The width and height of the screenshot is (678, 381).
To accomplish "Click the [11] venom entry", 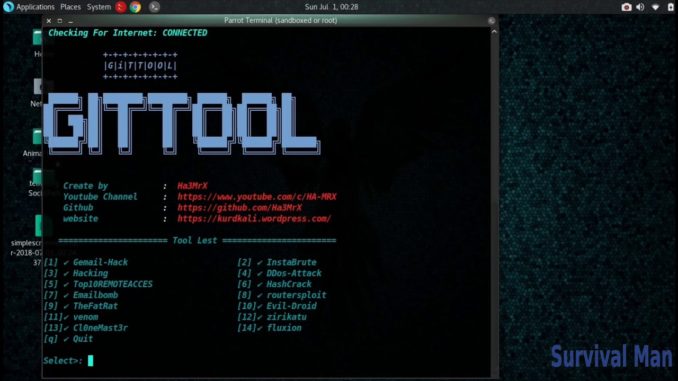I will (71, 317).
